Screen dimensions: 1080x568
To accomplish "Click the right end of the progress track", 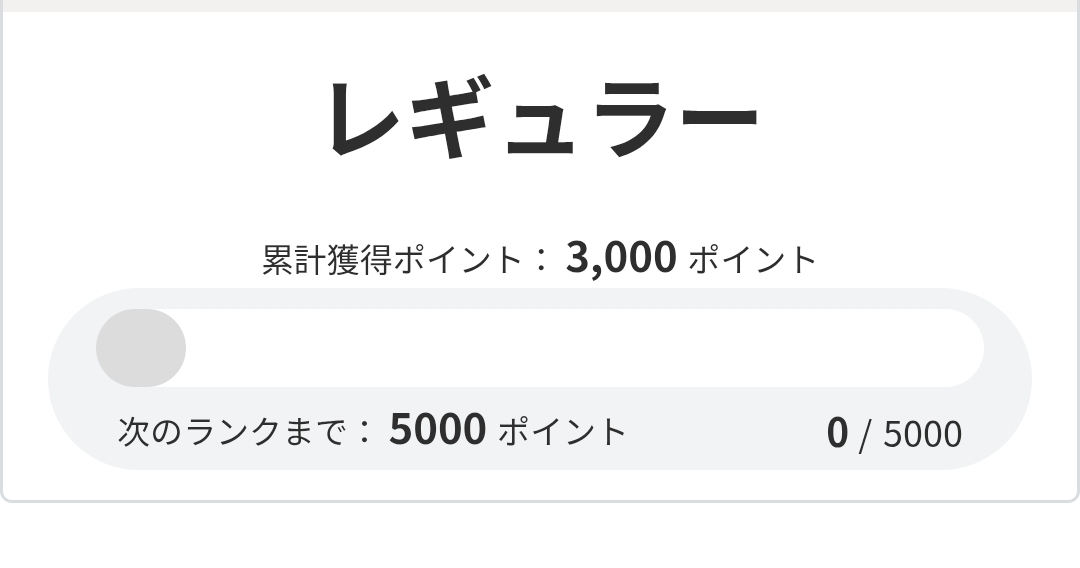I will click(960, 348).
